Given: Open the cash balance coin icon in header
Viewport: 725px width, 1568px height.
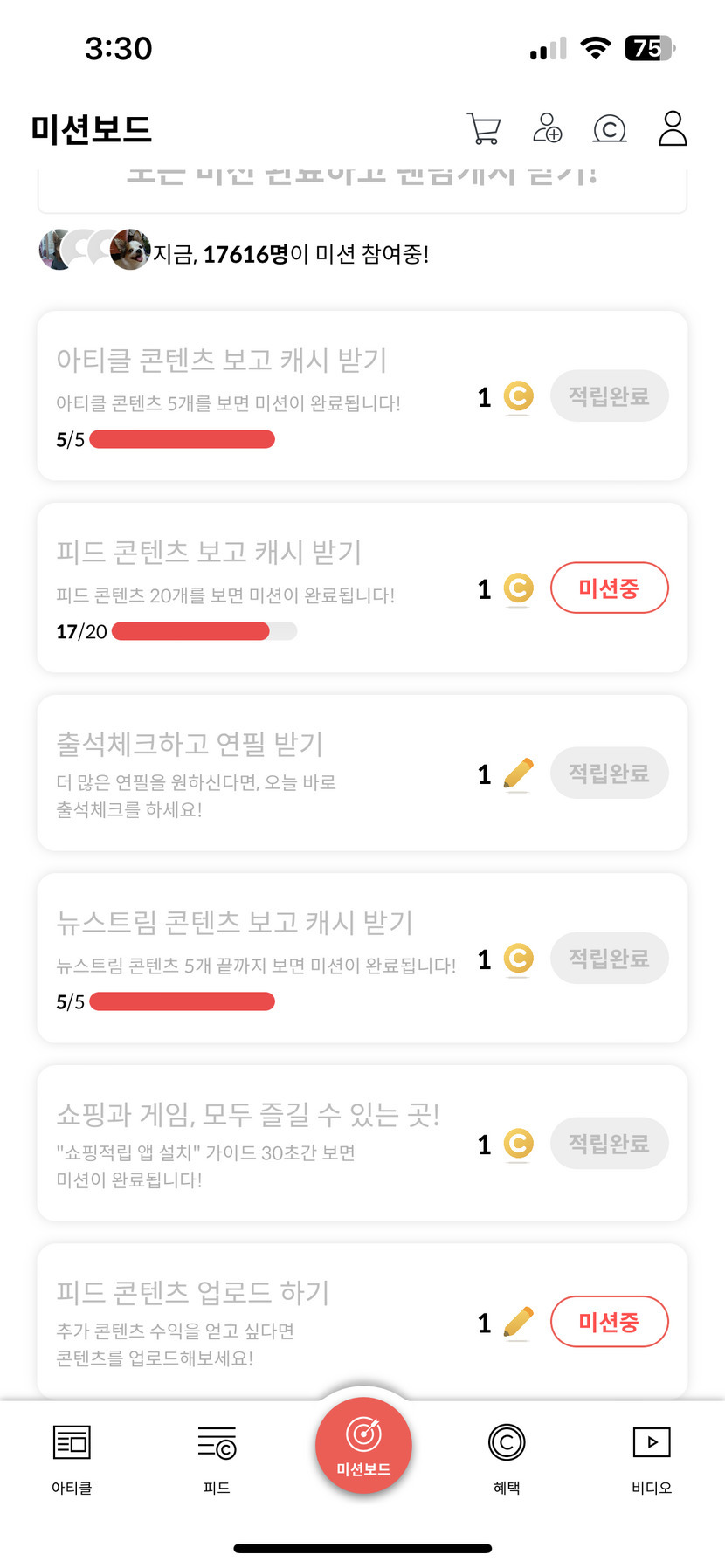Looking at the screenshot, I should (x=610, y=129).
